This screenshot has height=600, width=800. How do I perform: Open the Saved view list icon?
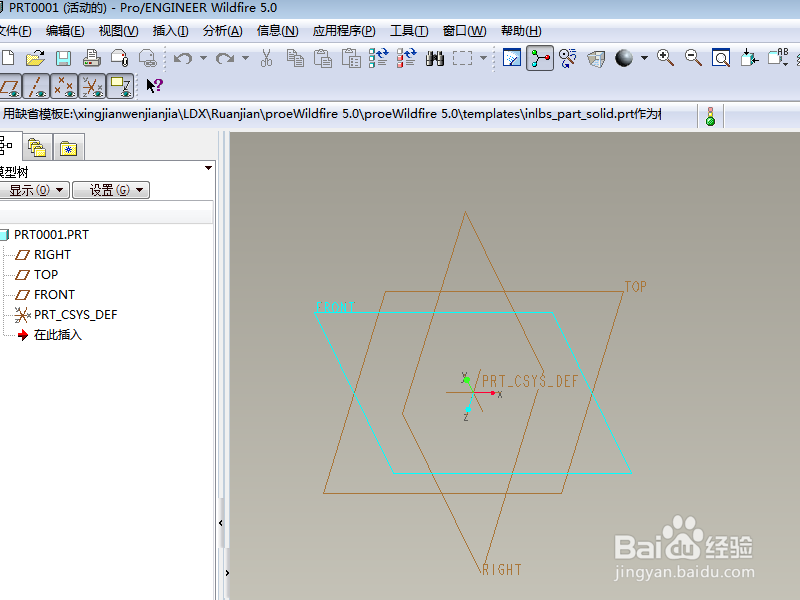pos(778,58)
